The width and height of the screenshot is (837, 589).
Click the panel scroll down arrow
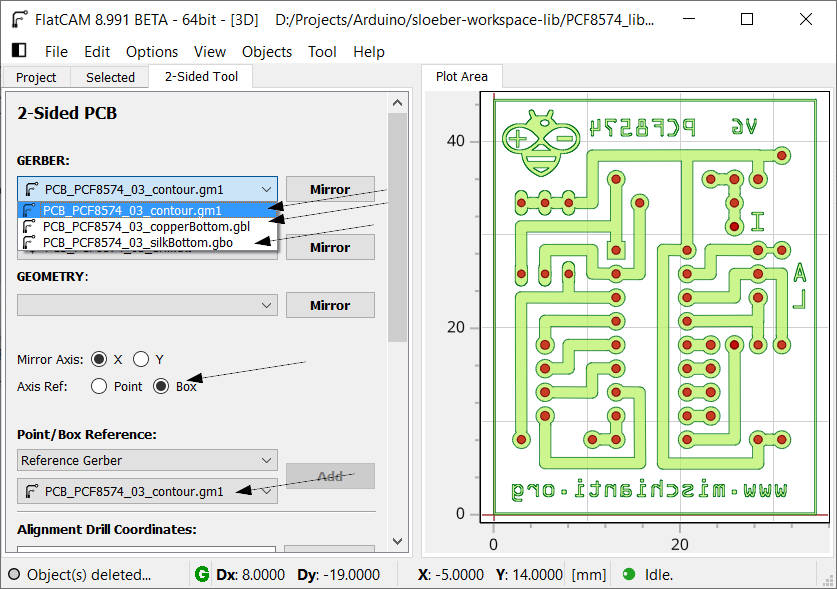point(397,541)
